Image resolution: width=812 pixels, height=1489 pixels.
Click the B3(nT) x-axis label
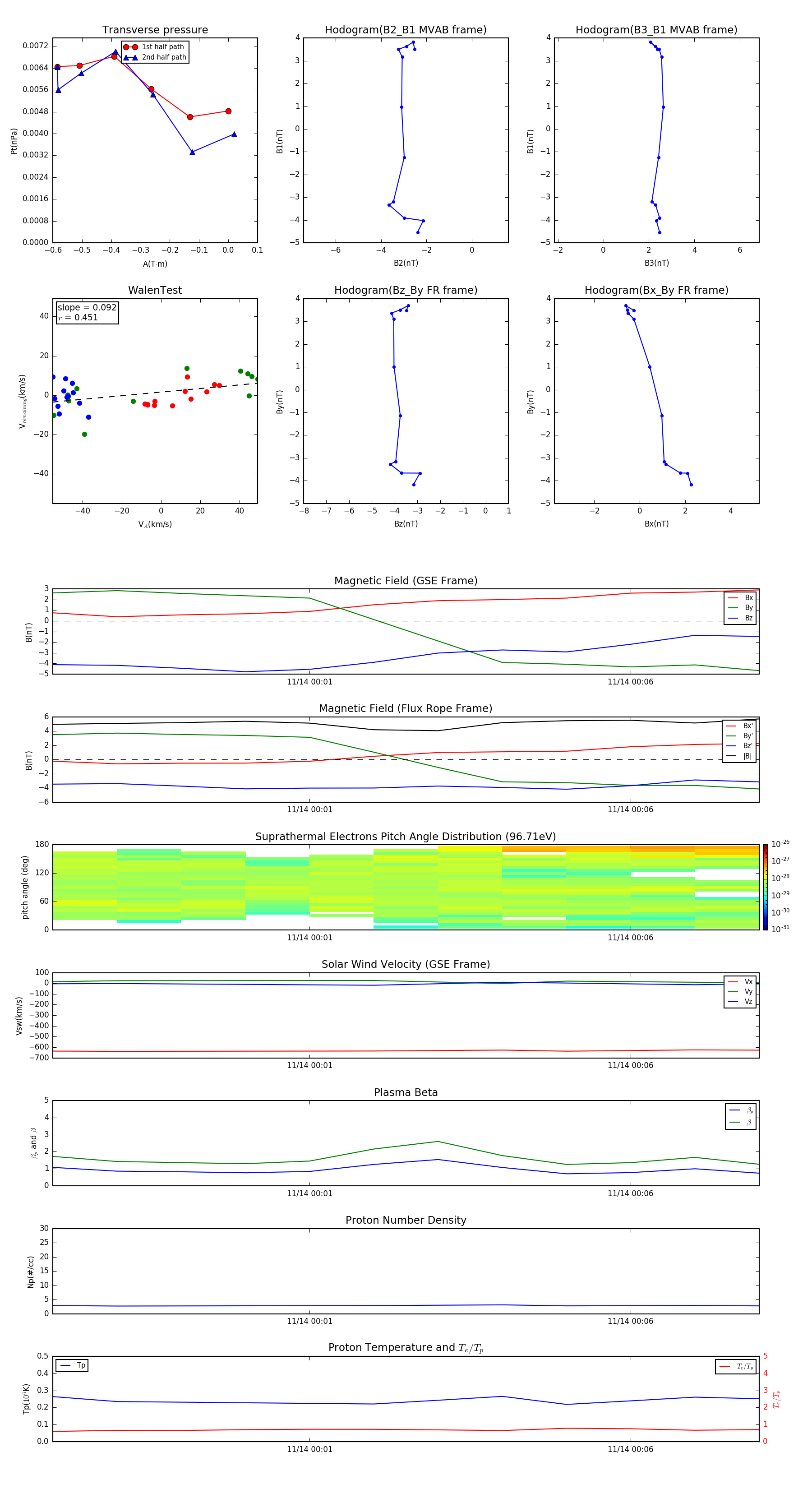coord(656,264)
